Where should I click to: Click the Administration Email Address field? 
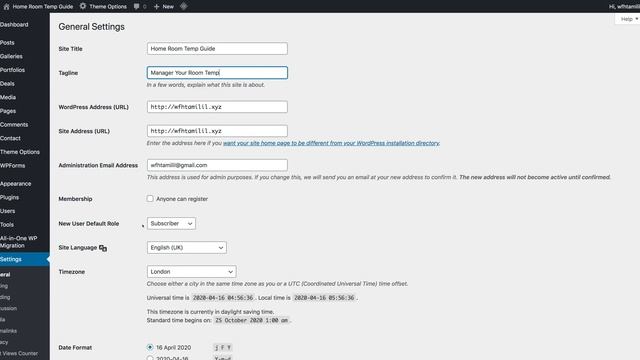tap(217, 165)
